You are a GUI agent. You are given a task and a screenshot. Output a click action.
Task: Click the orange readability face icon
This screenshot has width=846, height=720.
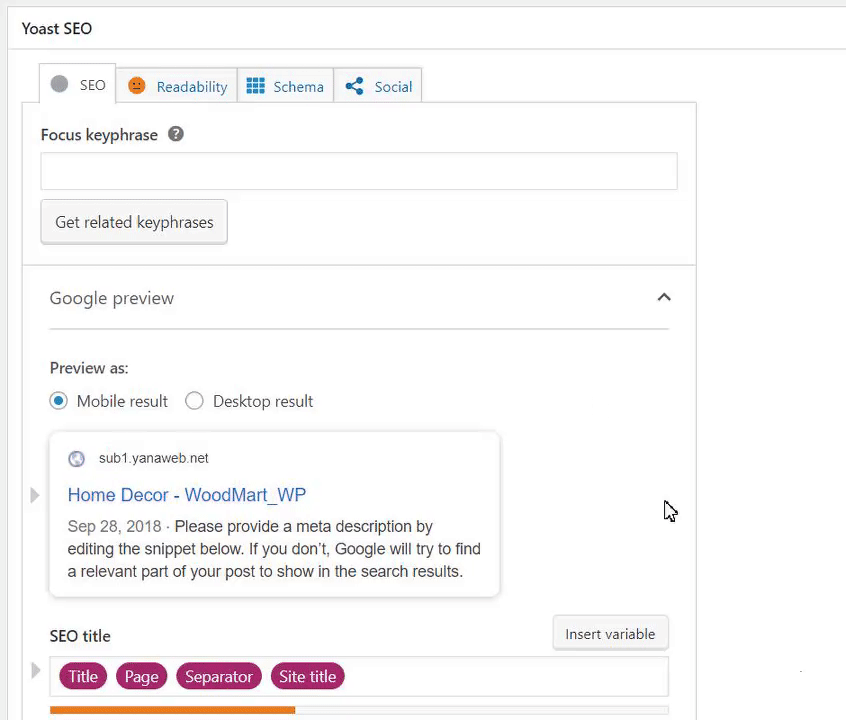(137, 85)
